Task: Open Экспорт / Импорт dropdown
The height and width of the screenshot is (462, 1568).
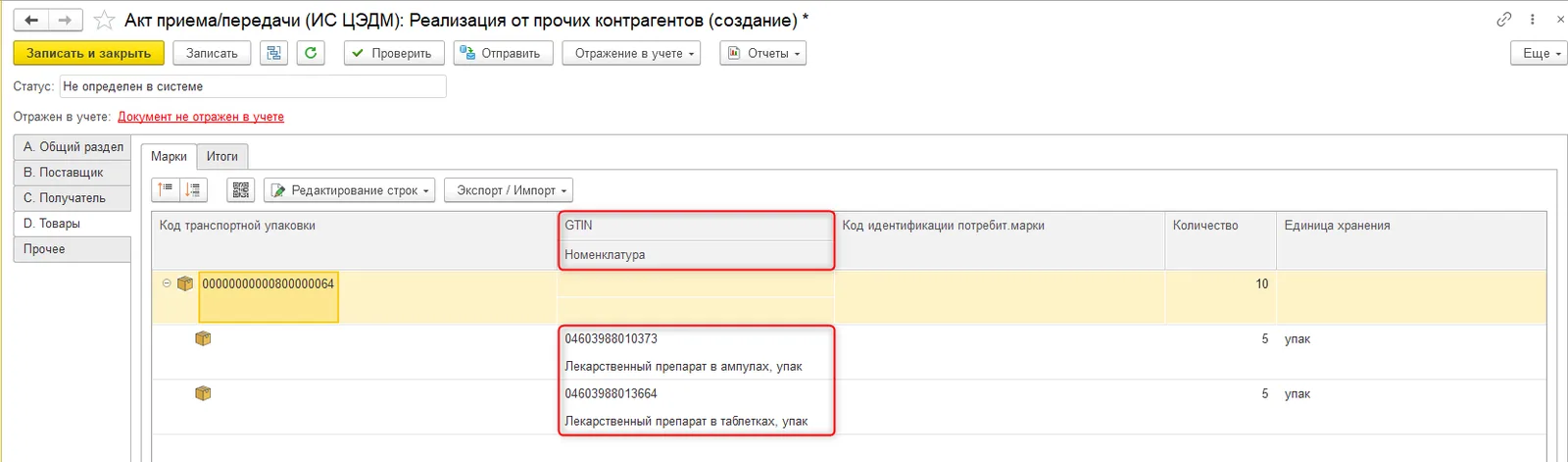Action: coord(509,190)
